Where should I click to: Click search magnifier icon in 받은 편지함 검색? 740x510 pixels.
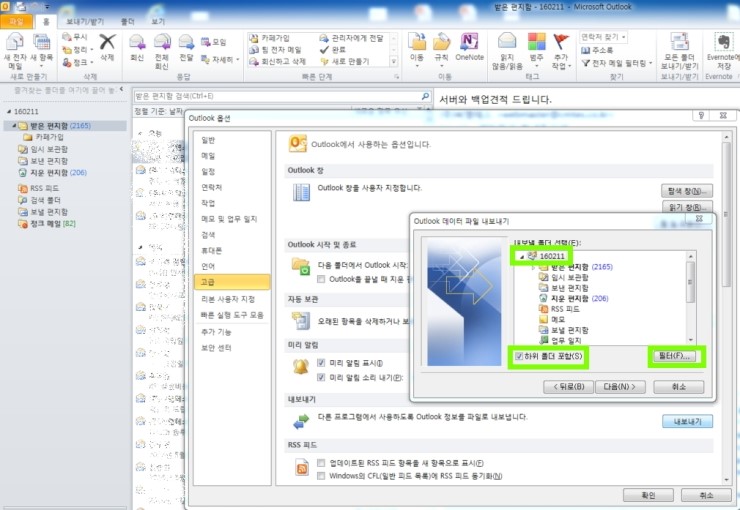click(425, 96)
